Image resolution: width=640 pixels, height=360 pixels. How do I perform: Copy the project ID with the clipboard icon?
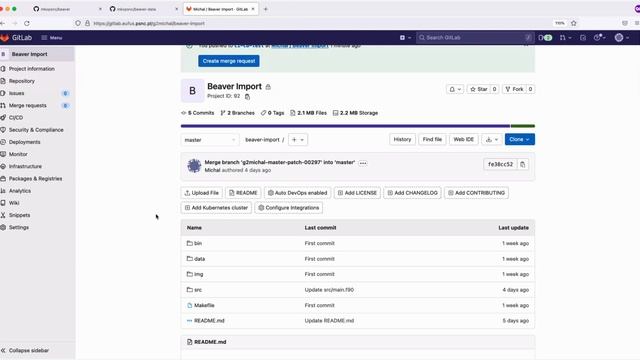click(x=247, y=97)
